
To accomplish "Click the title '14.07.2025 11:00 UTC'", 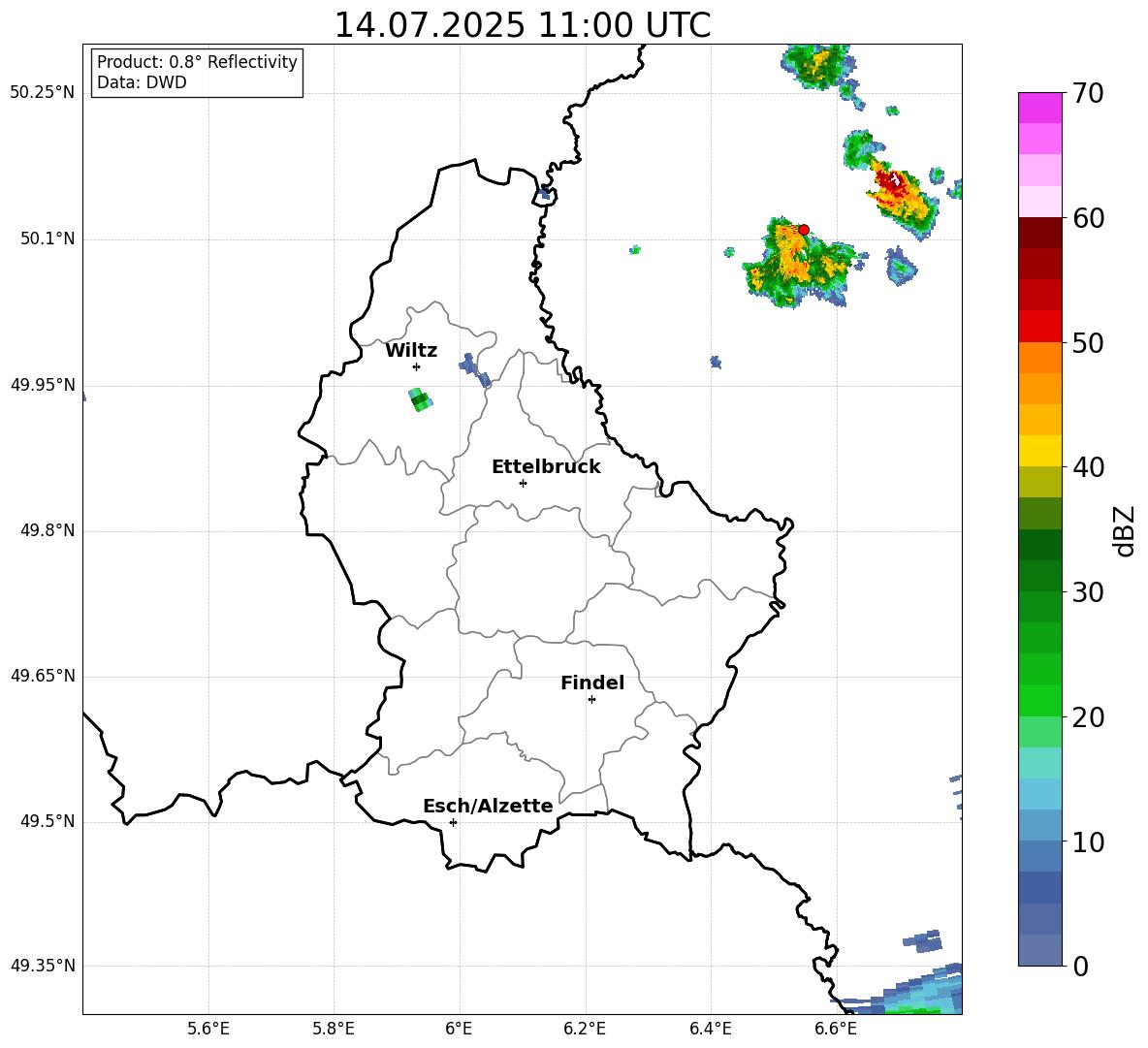I will click(x=522, y=25).
